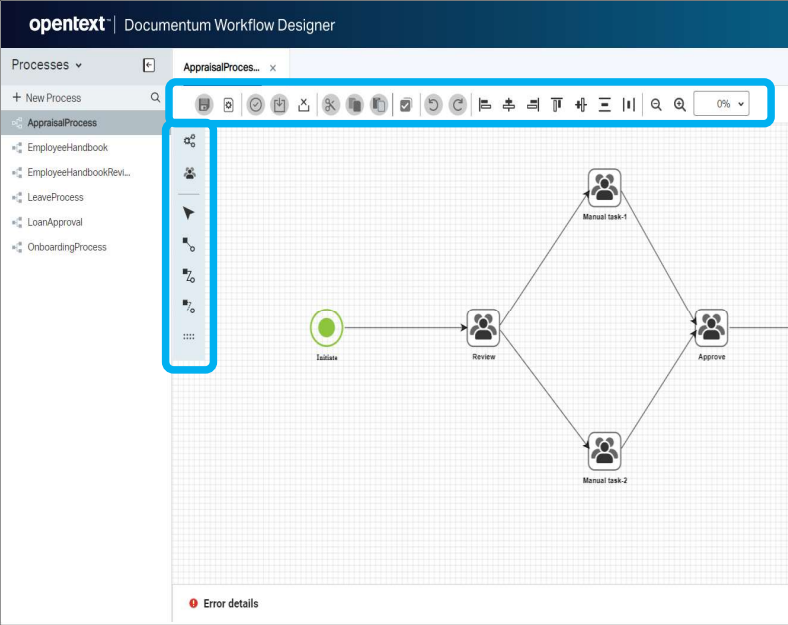Image resolution: width=788 pixels, height=625 pixels.
Task: Collapse the Processes side panel
Action: point(149,65)
